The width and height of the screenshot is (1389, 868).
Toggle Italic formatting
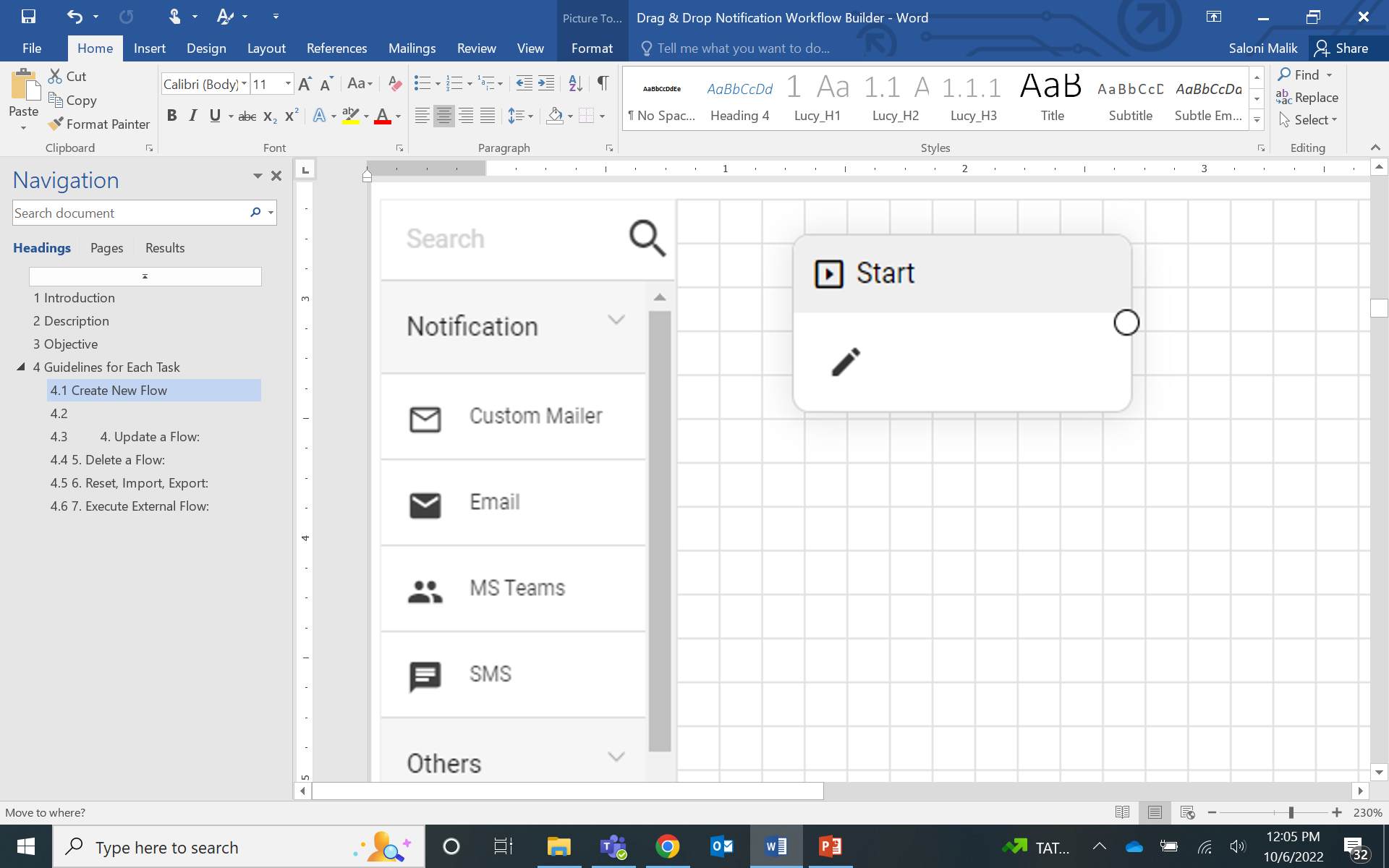pos(192,116)
